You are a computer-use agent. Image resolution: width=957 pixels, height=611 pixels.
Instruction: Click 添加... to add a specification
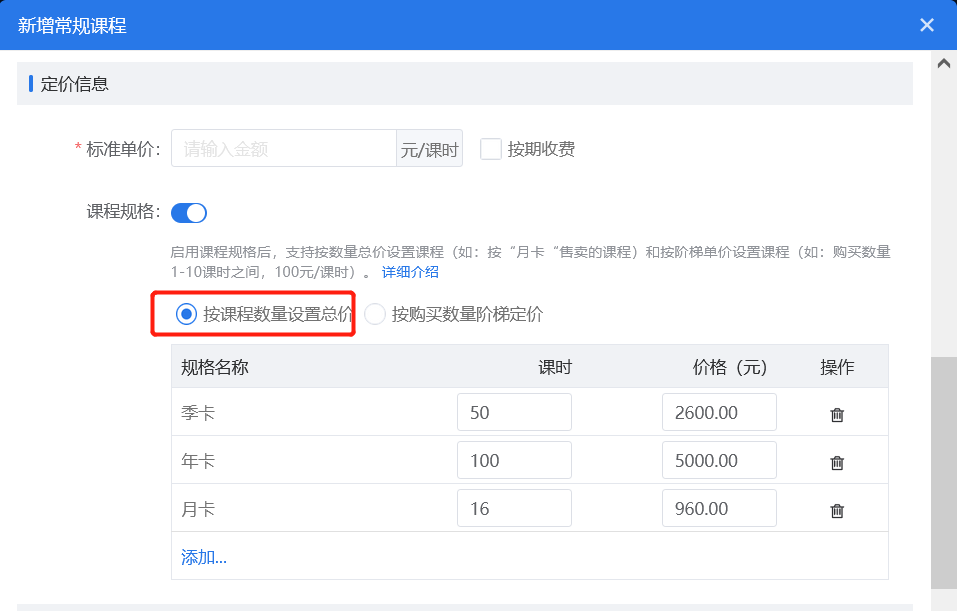[x=202, y=556]
